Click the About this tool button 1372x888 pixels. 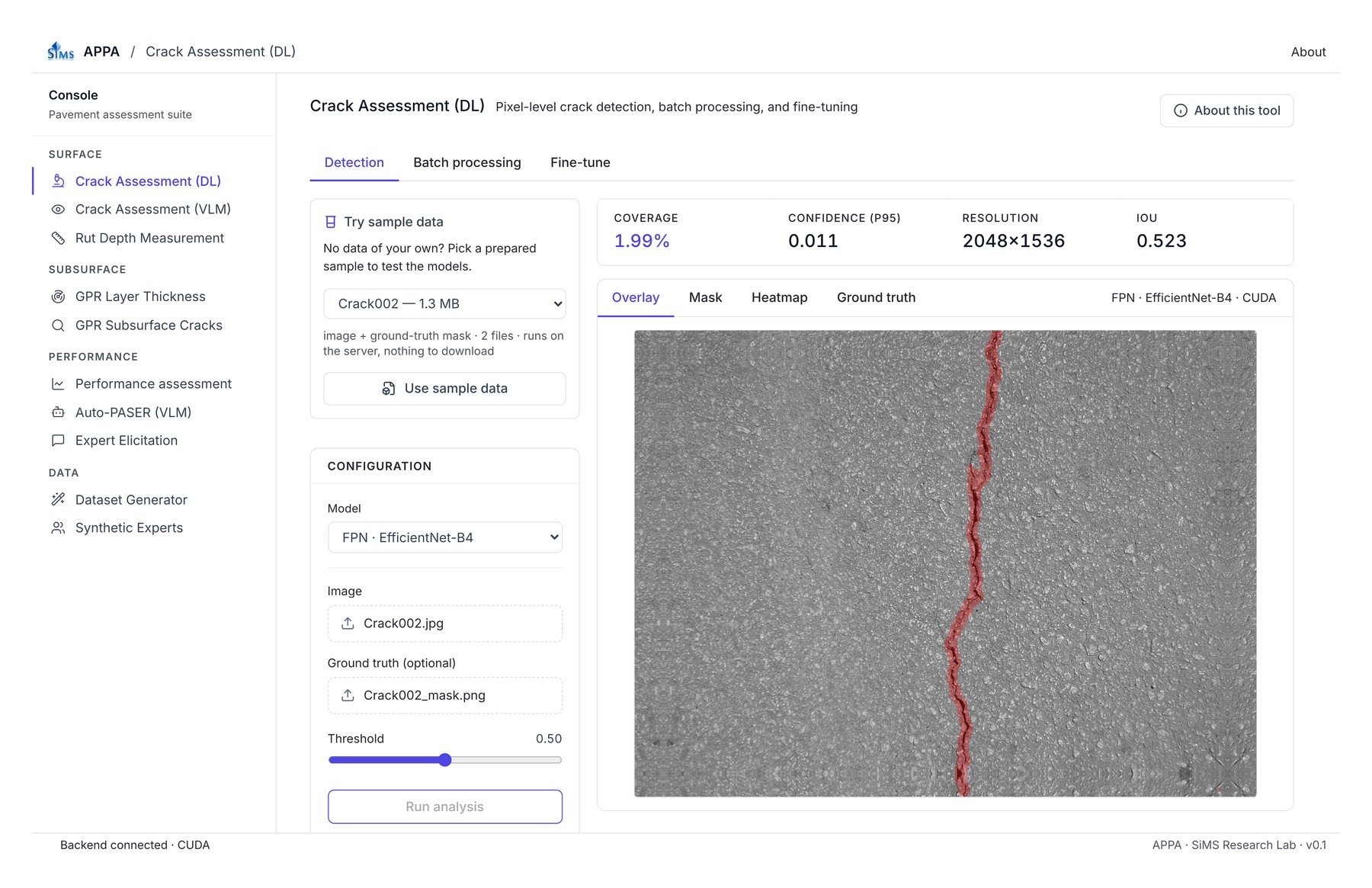pyautogui.click(x=1226, y=111)
